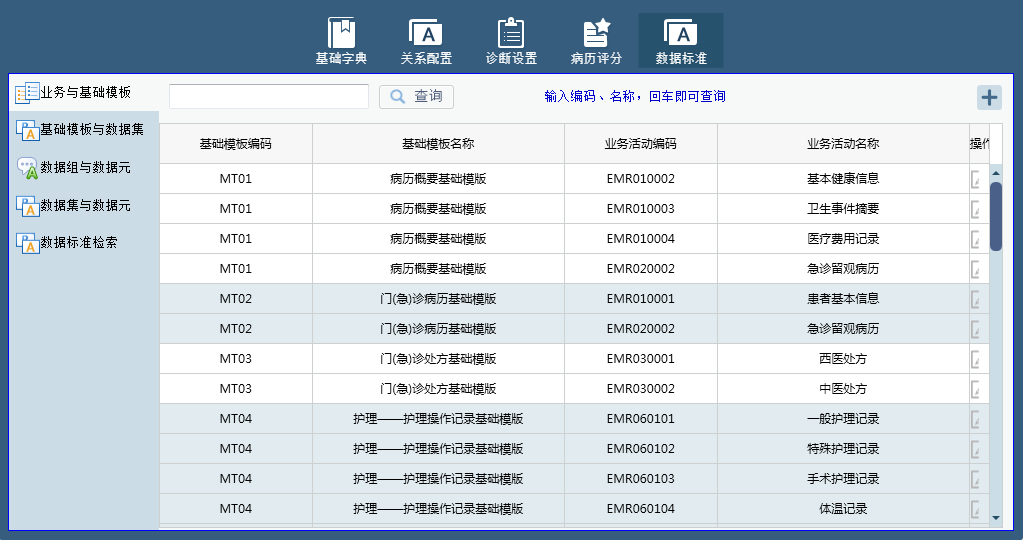Click edit icon for 基本健康信息 row
1023x540 pixels.
[x=976, y=179]
